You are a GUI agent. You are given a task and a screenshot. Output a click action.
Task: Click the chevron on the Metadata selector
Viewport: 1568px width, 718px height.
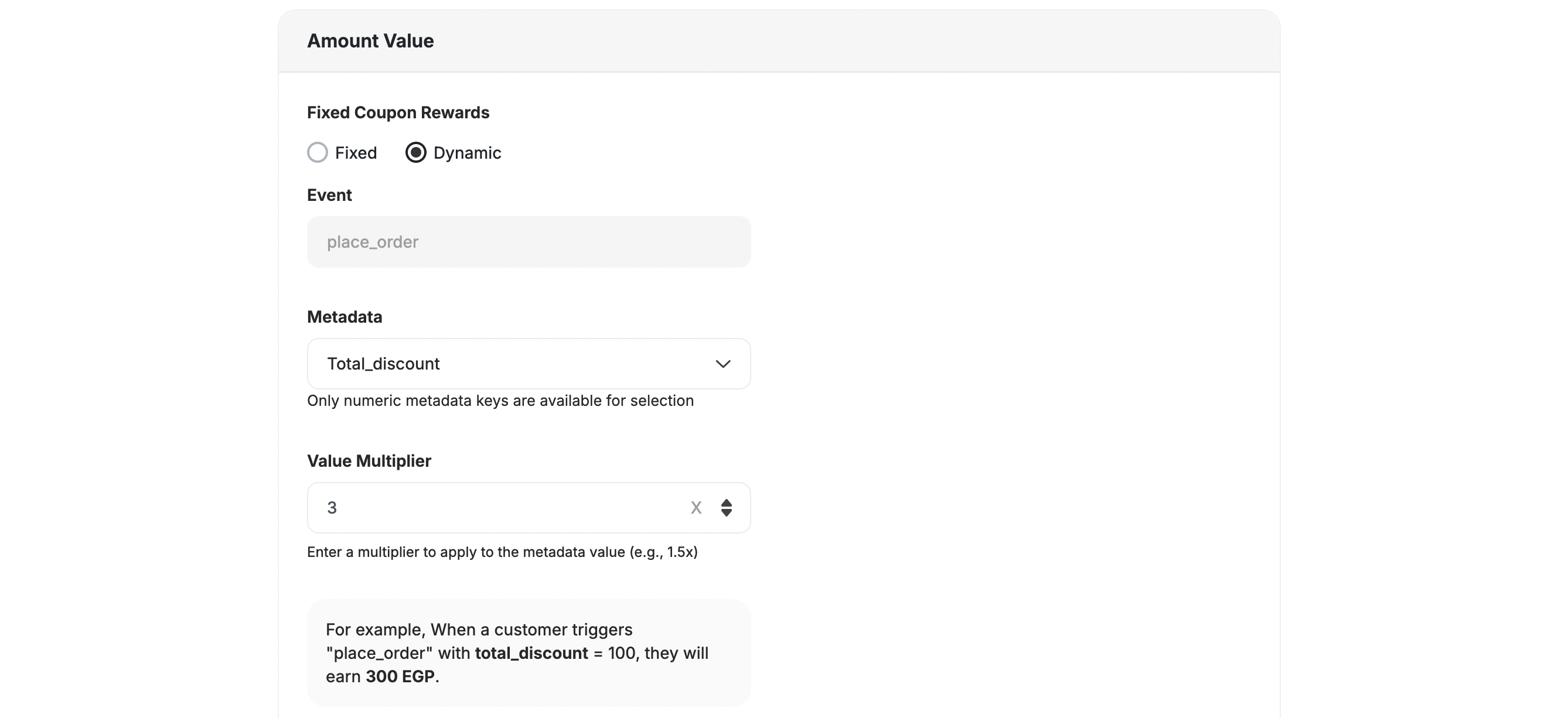[723, 363]
